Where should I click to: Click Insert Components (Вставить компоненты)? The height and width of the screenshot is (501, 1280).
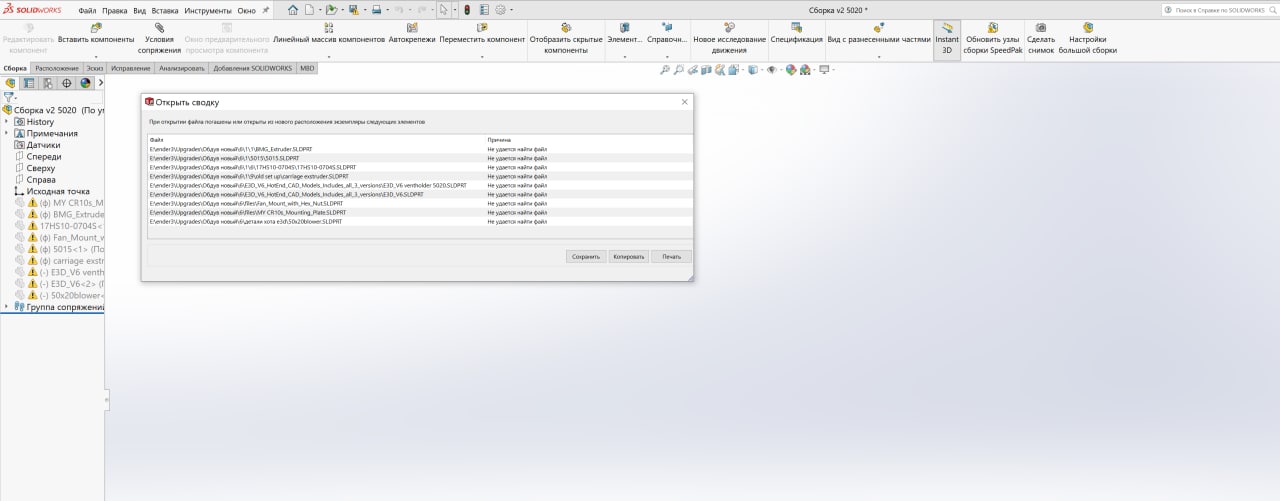coord(96,35)
